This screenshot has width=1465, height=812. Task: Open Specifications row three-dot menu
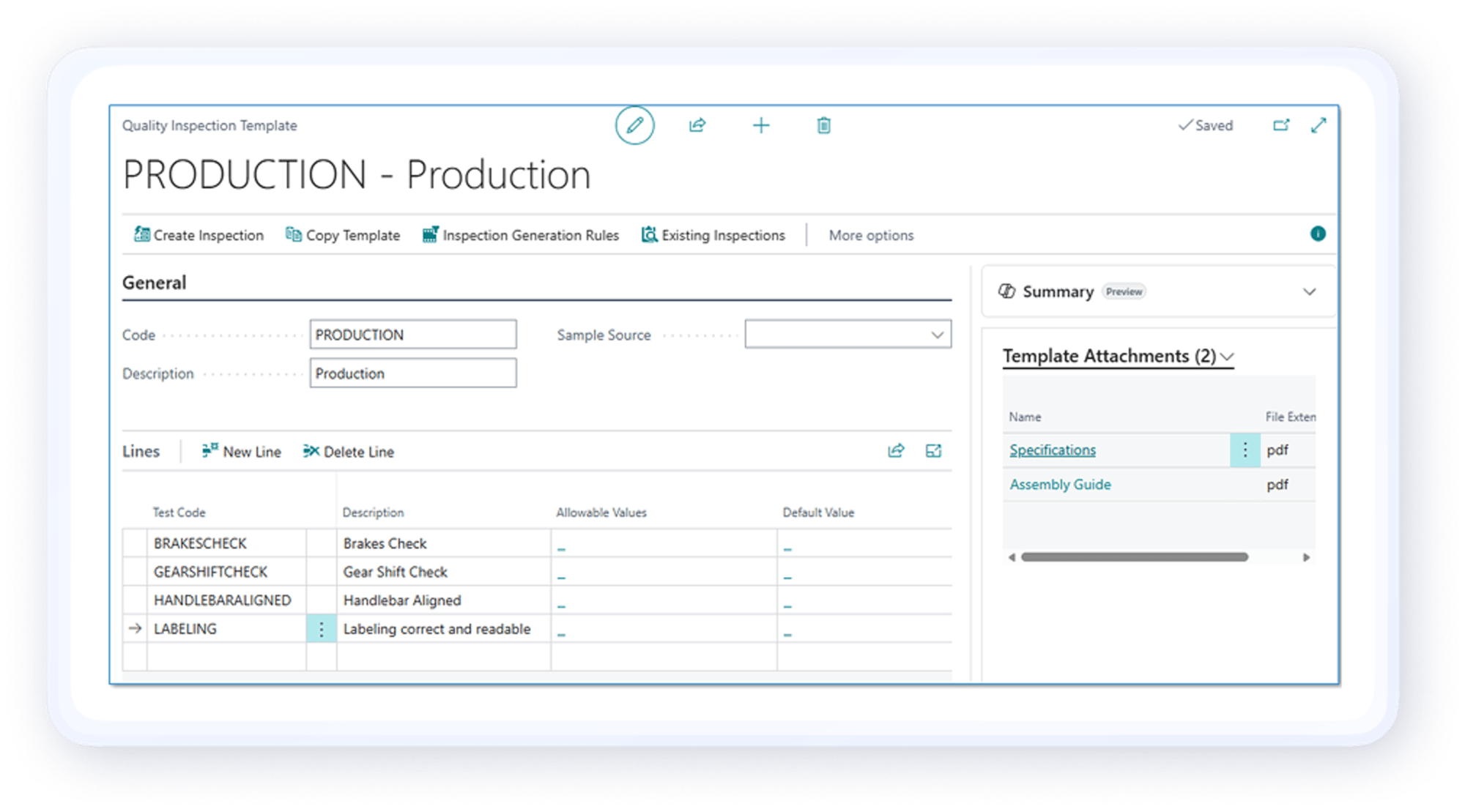pos(1245,450)
